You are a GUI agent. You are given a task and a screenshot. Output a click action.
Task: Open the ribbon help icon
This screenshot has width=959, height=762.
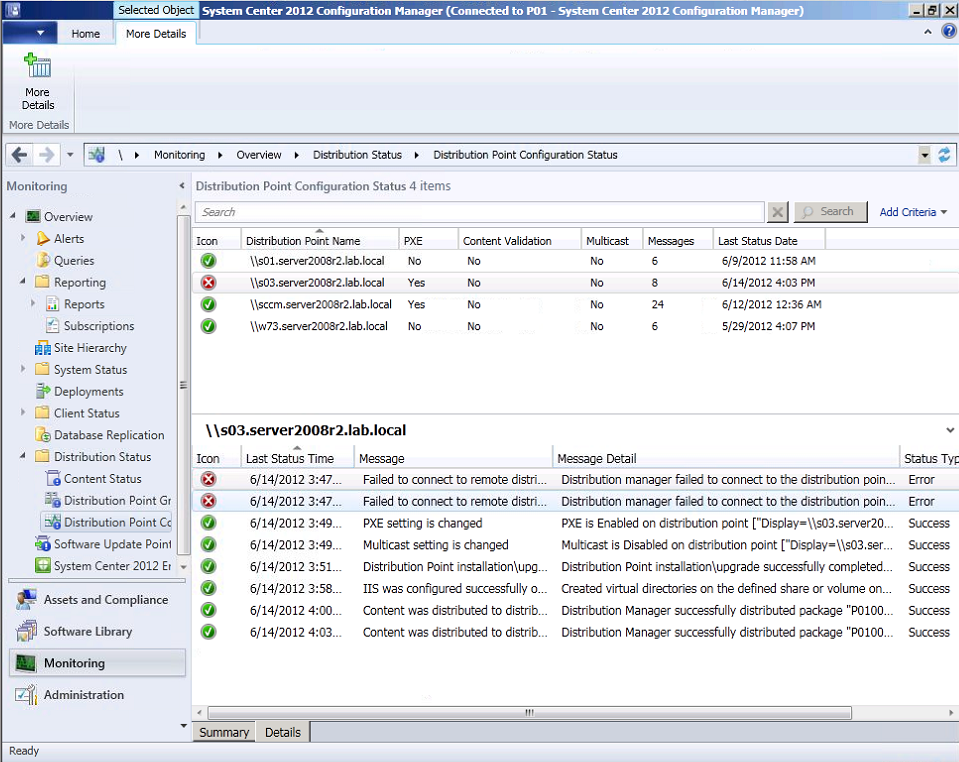pyautogui.click(x=948, y=31)
